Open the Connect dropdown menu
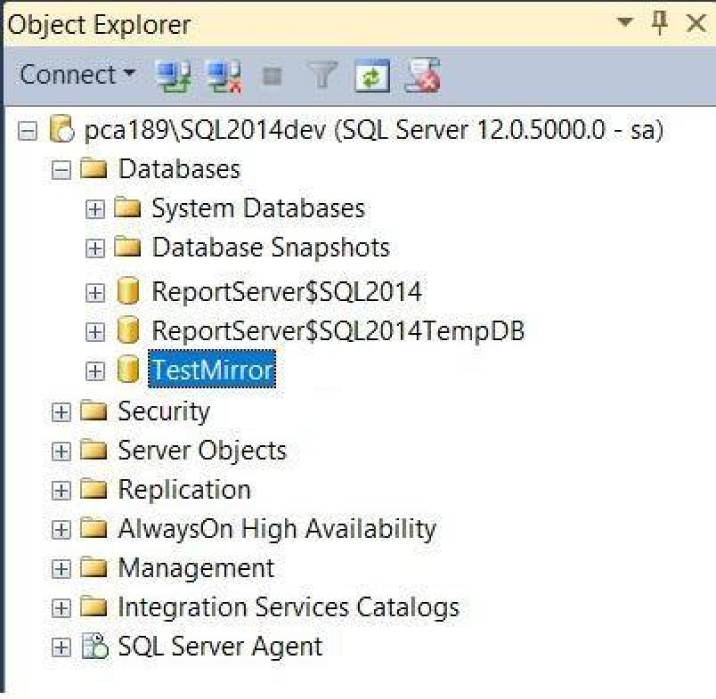Screen dimensions: 716x699 [x=78, y=74]
